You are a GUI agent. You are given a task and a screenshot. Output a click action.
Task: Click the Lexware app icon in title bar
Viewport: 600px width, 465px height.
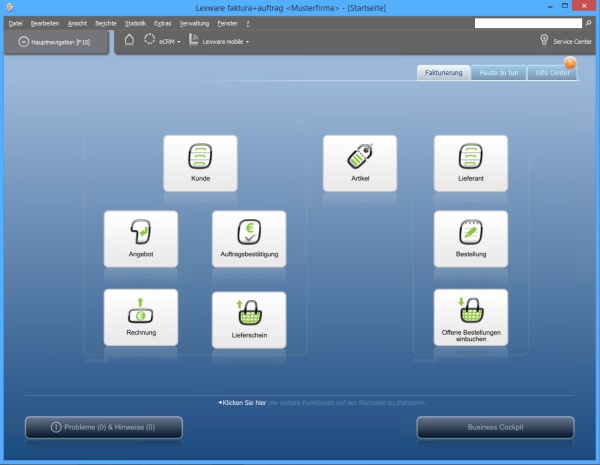pos(9,7)
